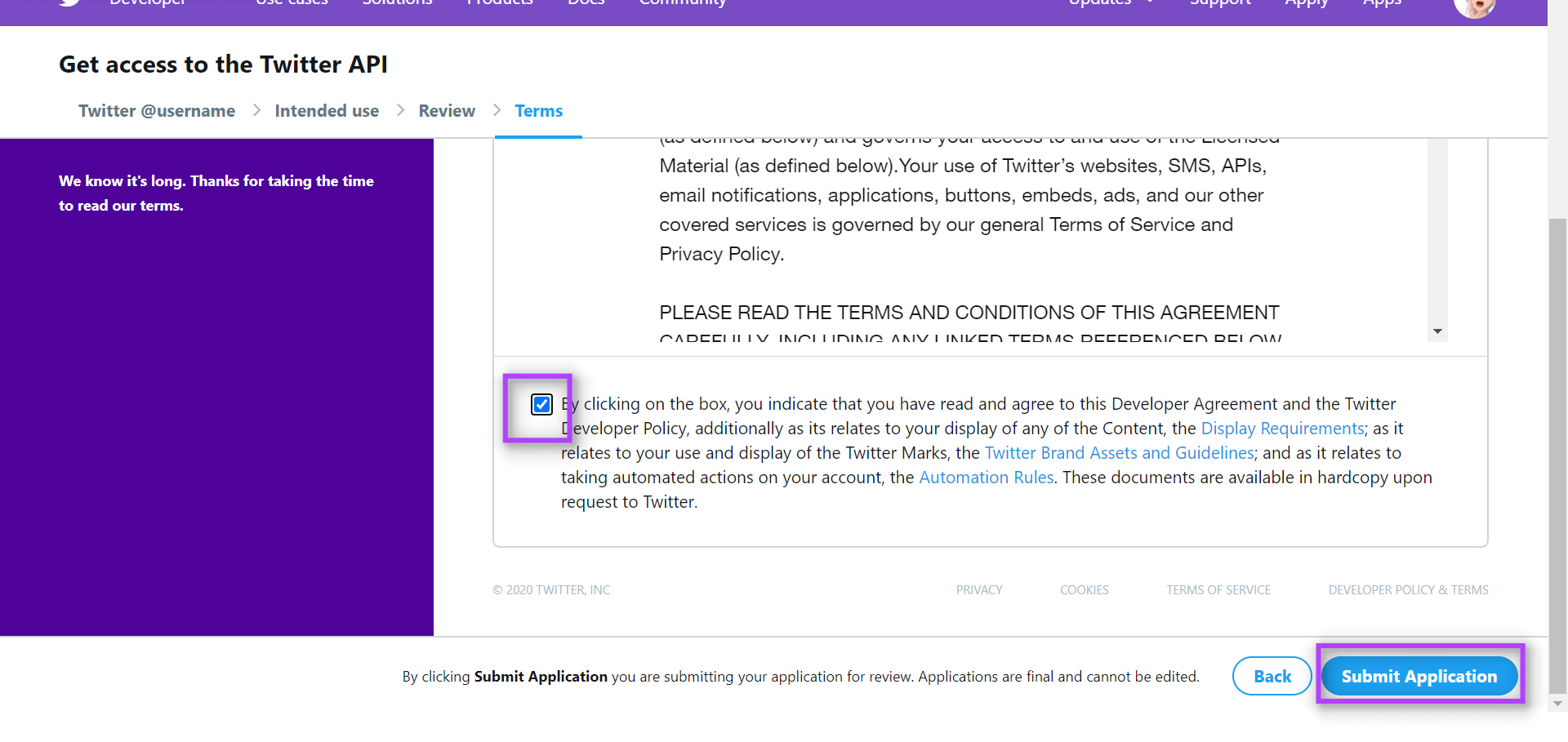Image resolution: width=1568 pixels, height=742 pixels.
Task: Click the page scrollbar thumb
Action: click(1557, 455)
